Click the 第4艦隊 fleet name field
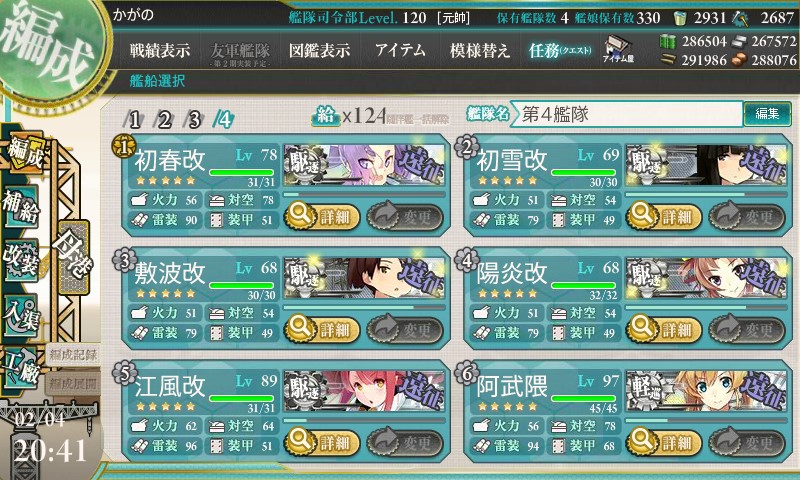The width and height of the screenshot is (800, 480). [x=627, y=114]
